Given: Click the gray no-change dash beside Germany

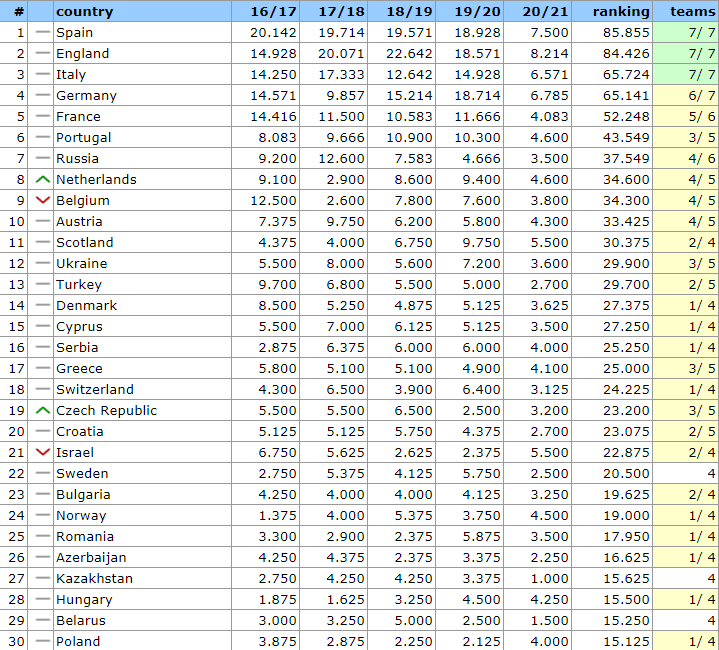Looking at the screenshot, I should [x=42, y=96].
